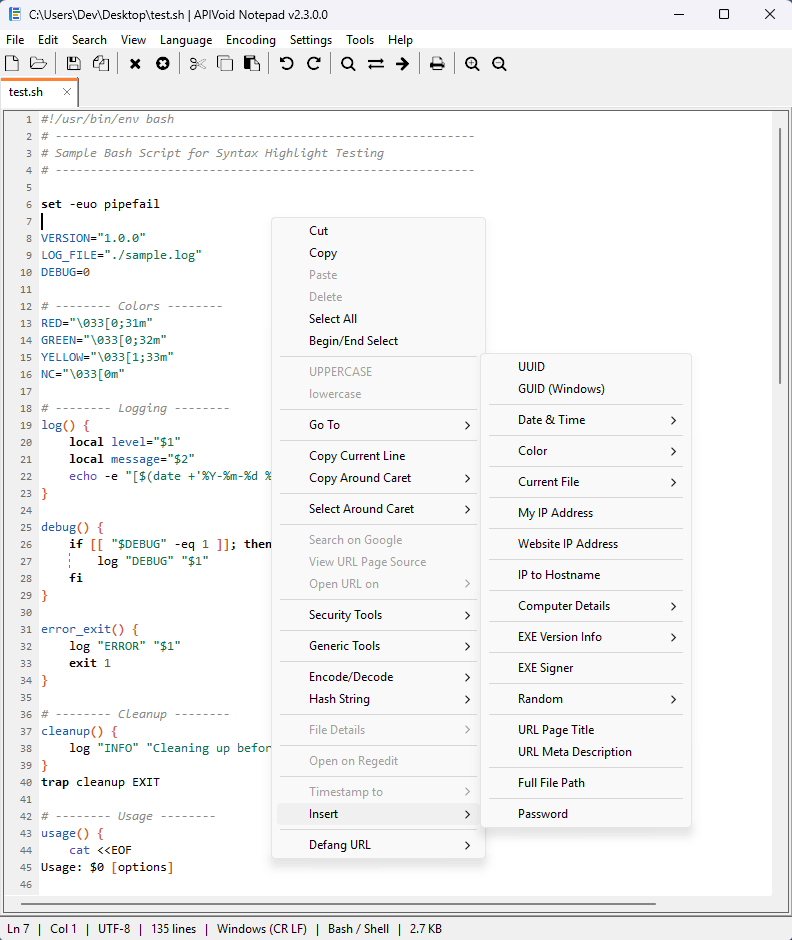
Task: Expand the Hash String submenu
Action: 378,700
